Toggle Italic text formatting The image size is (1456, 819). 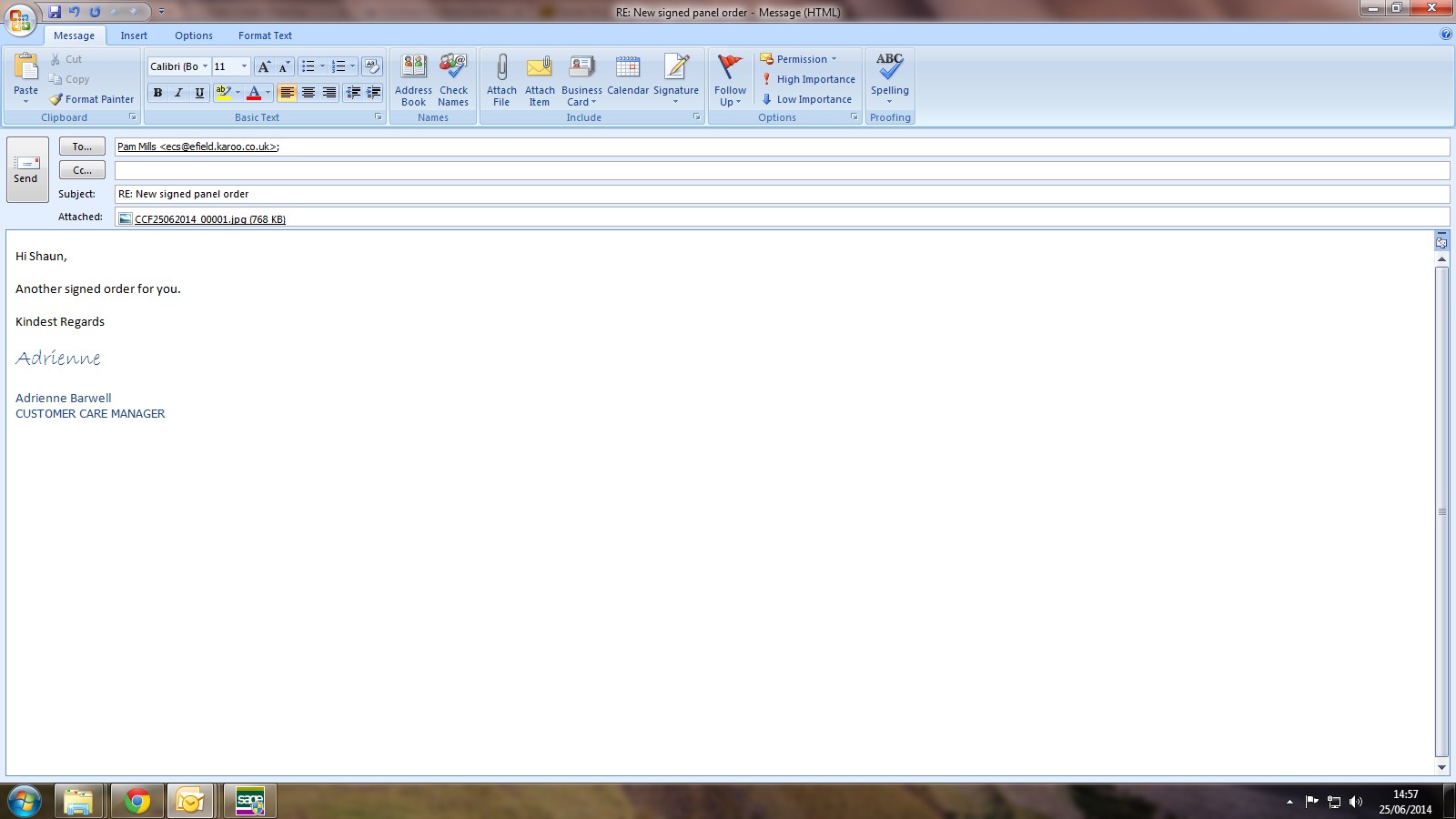pos(178,93)
